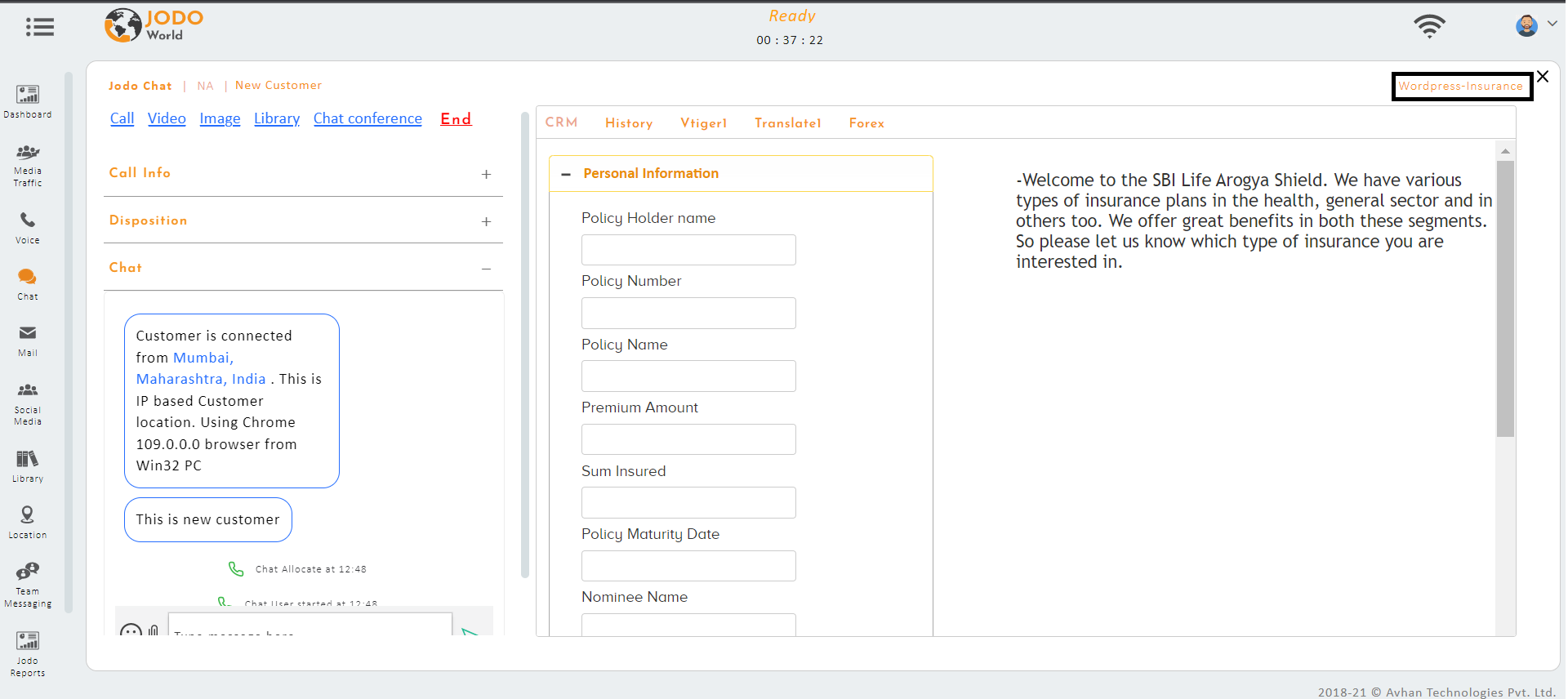Focus the Premium Amount field

688,439
